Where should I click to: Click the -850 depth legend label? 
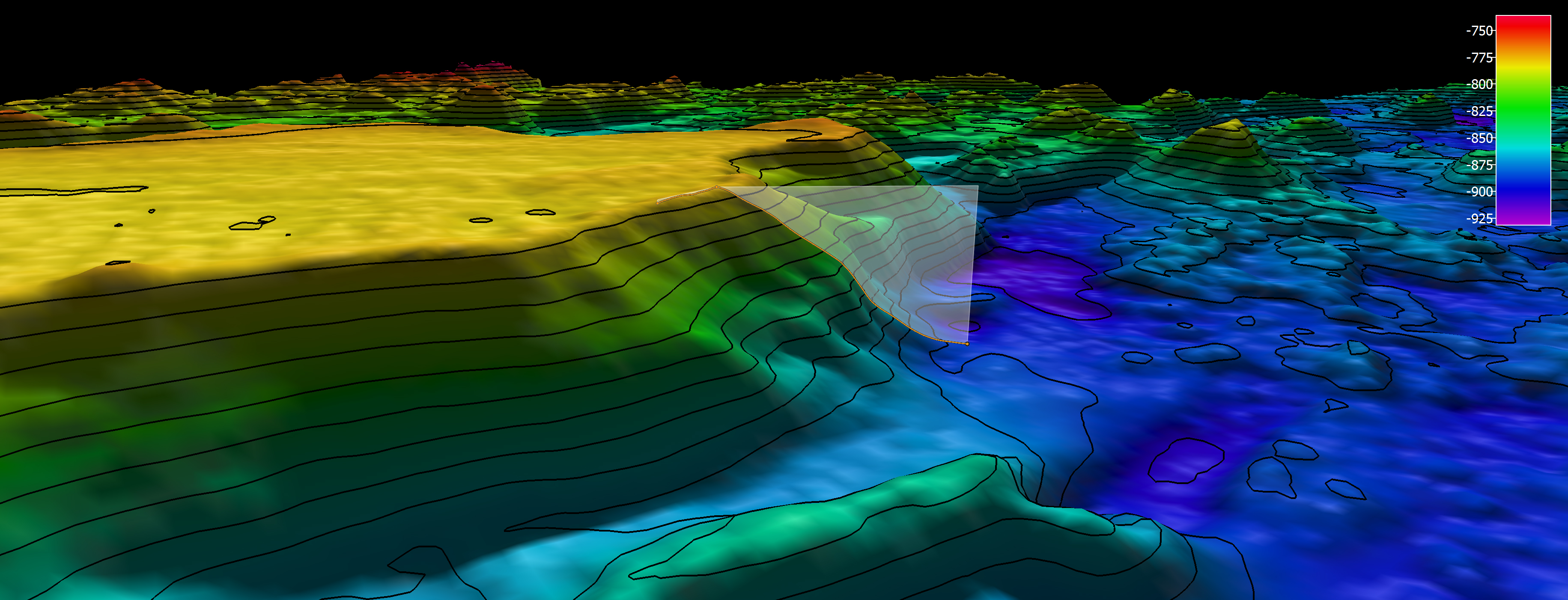click(x=1479, y=137)
